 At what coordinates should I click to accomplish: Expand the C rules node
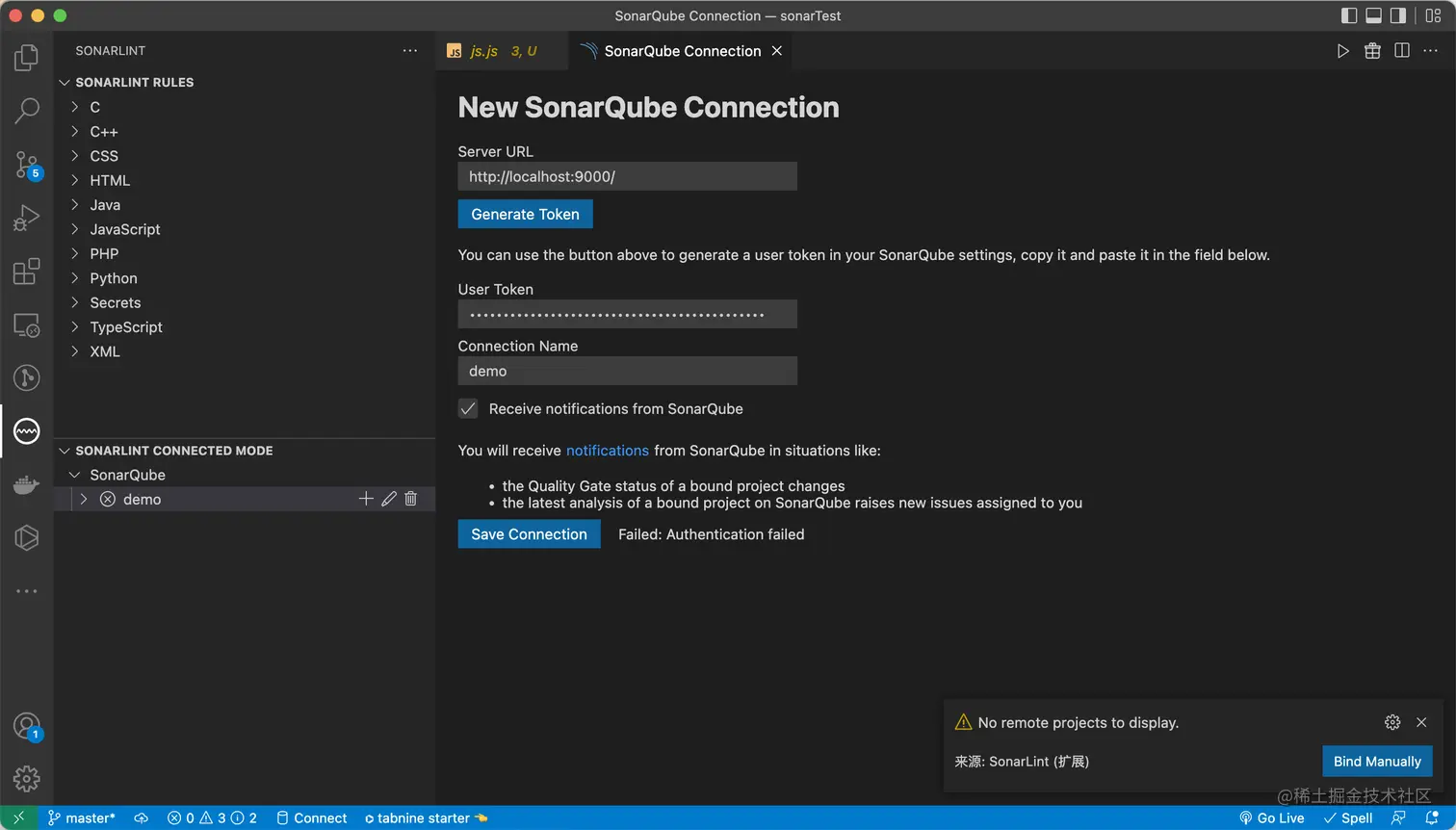pyautogui.click(x=75, y=107)
